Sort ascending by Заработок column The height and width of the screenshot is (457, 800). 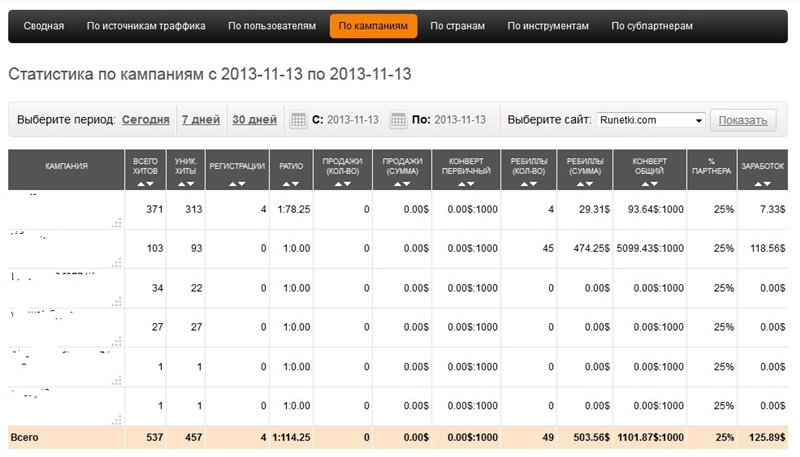[x=756, y=184]
